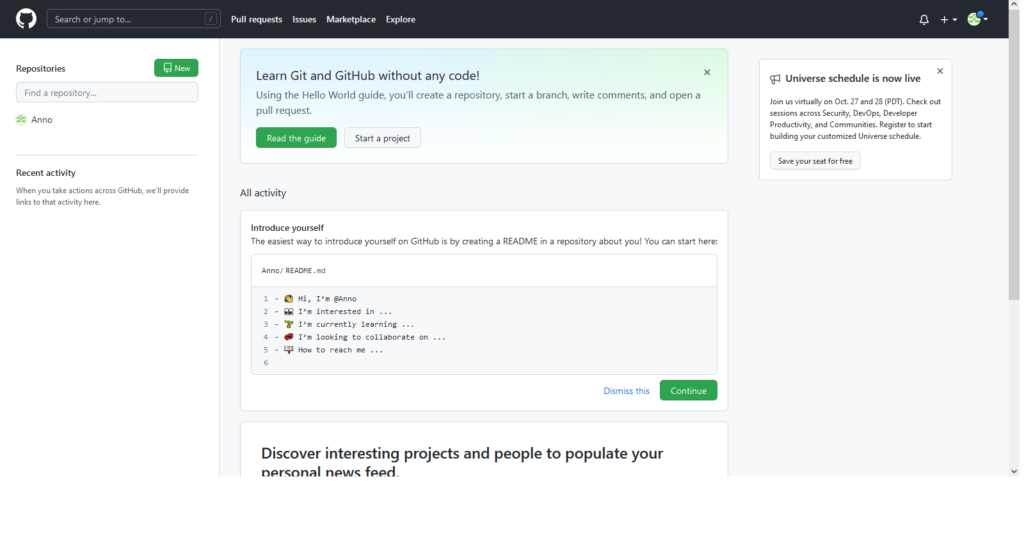Image resolution: width=1024 pixels, height=550 pixels.
Task: Select Explore in the header
Action: coord(400,19)
